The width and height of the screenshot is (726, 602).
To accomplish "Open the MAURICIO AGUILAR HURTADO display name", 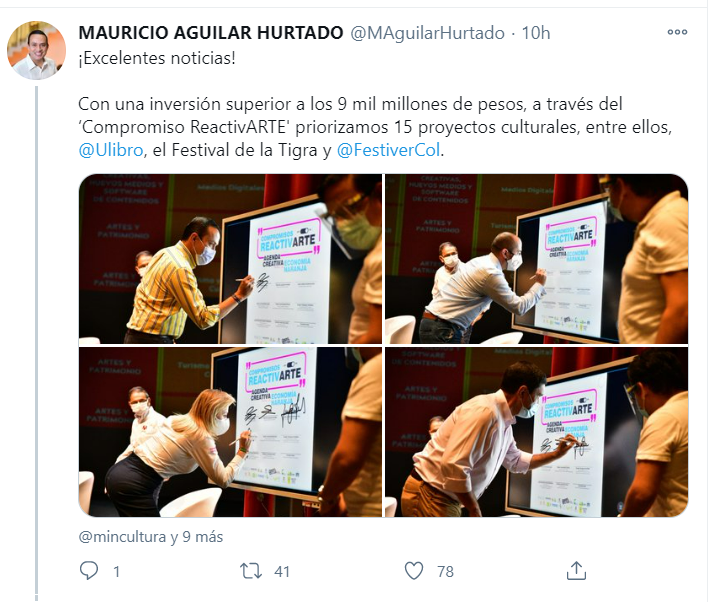I will (211, 33).
